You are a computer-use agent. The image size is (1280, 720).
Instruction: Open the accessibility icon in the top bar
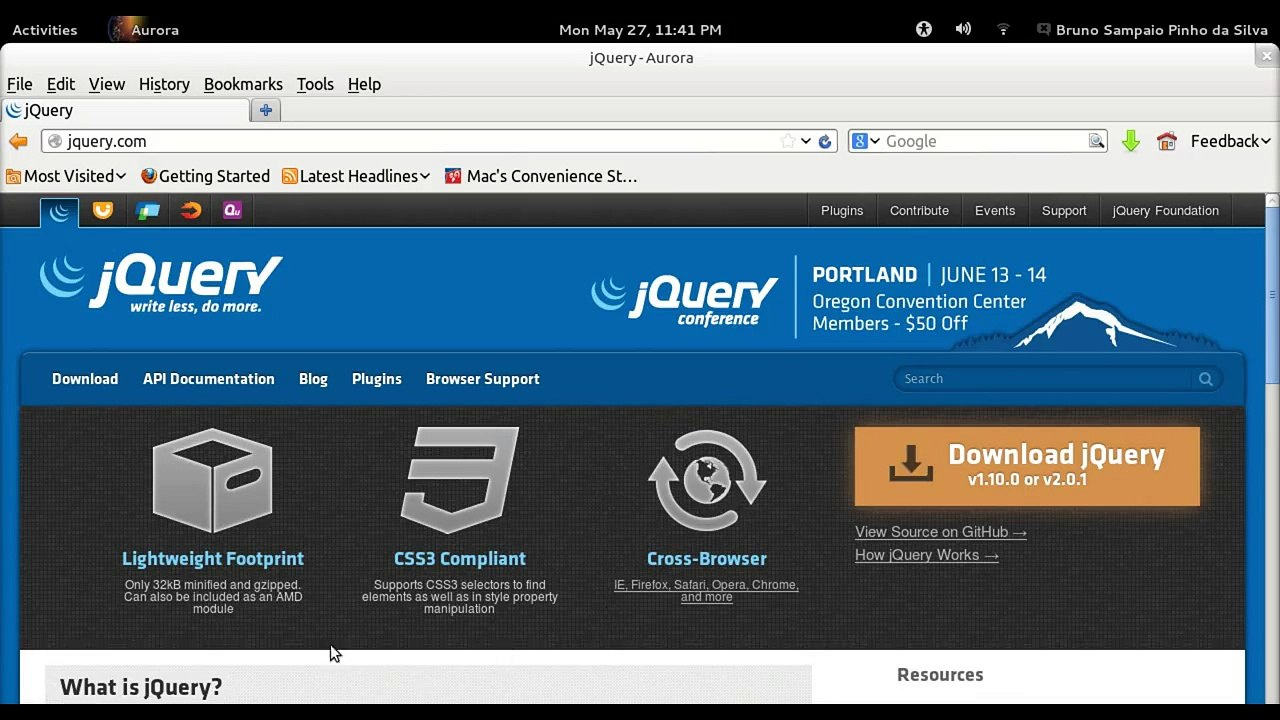pos(924,30)
